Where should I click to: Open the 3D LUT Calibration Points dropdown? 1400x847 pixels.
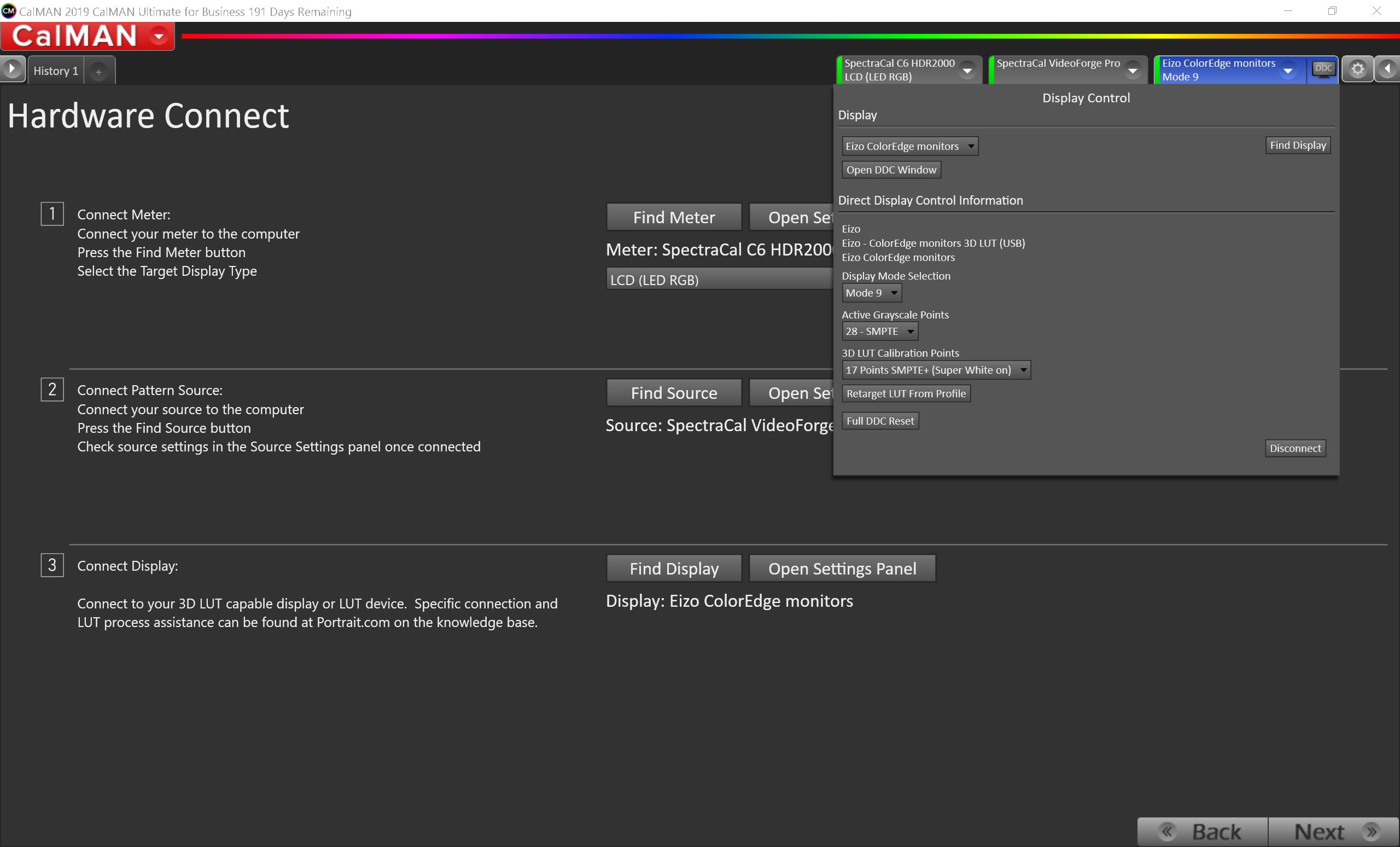tap(935, 370)
